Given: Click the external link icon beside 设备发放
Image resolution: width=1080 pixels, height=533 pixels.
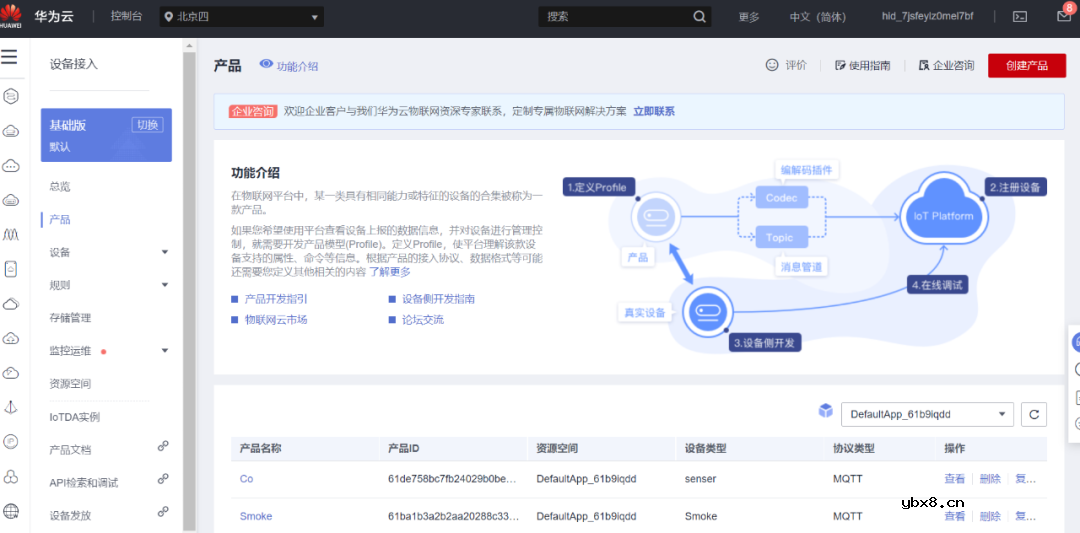Looking at the screenshot, I should pyautogui.click(x=163, y=512).
